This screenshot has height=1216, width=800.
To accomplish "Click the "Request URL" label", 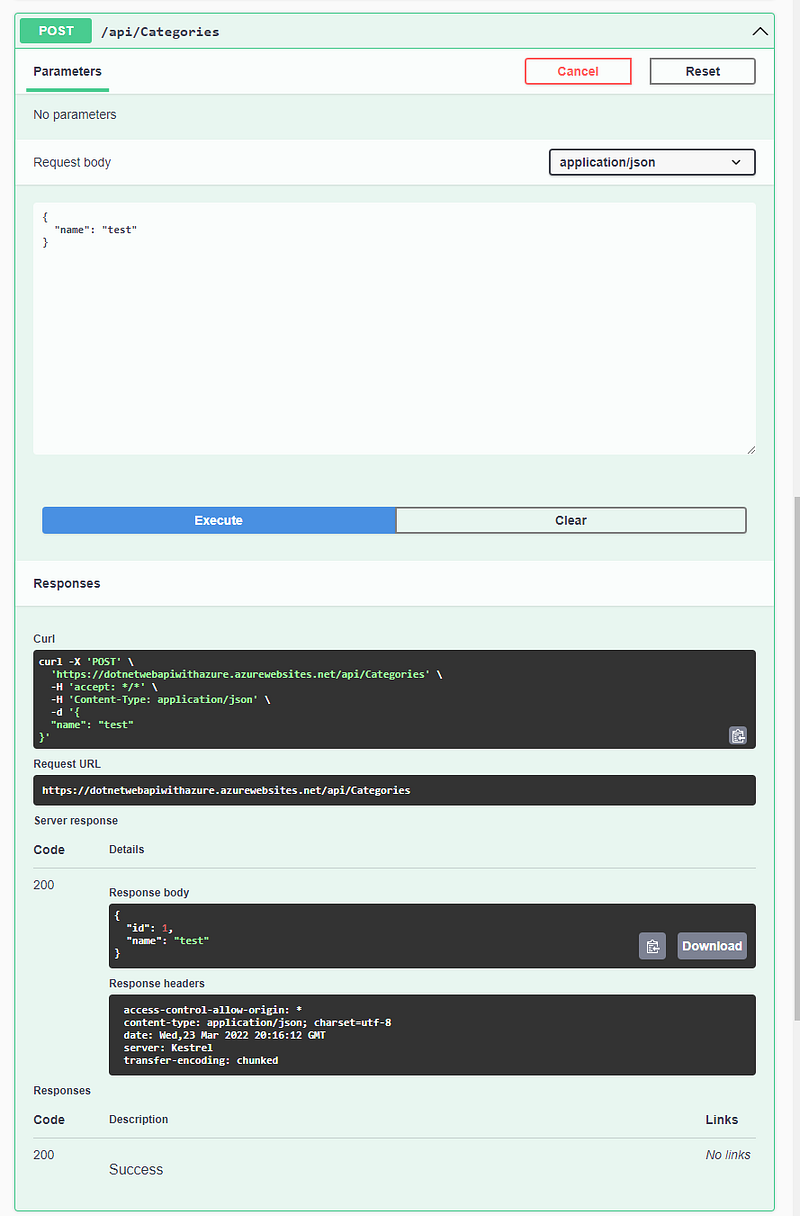I will (x=67, y=764).
